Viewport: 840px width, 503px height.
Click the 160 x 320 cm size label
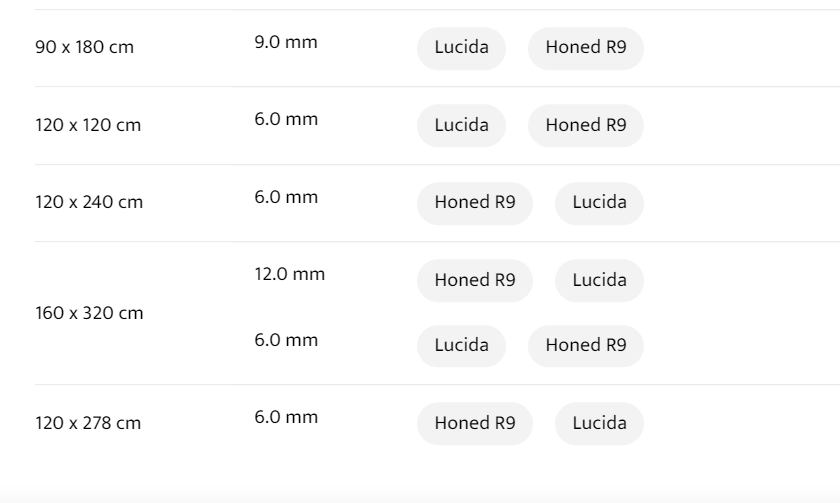pos(89,314)
